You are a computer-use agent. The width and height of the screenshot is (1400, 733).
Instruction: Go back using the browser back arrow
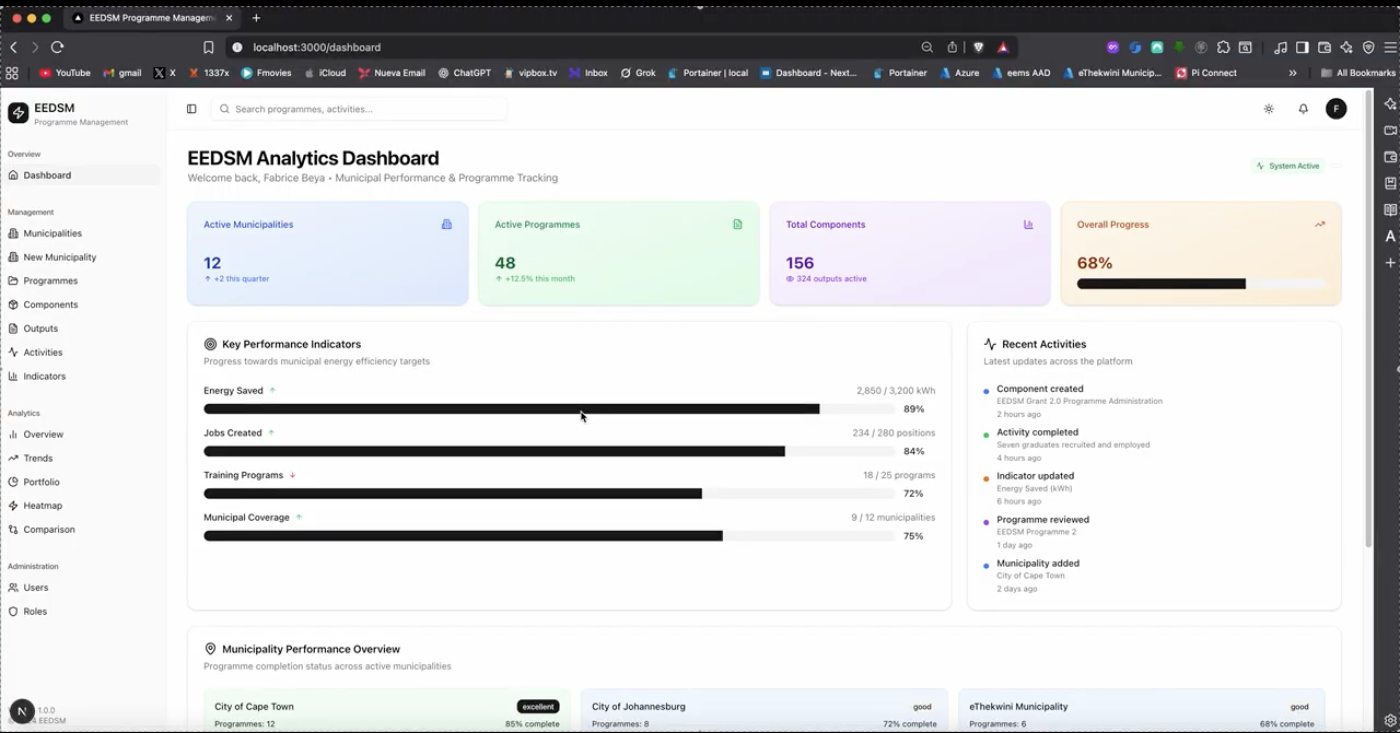pos(13,47)
